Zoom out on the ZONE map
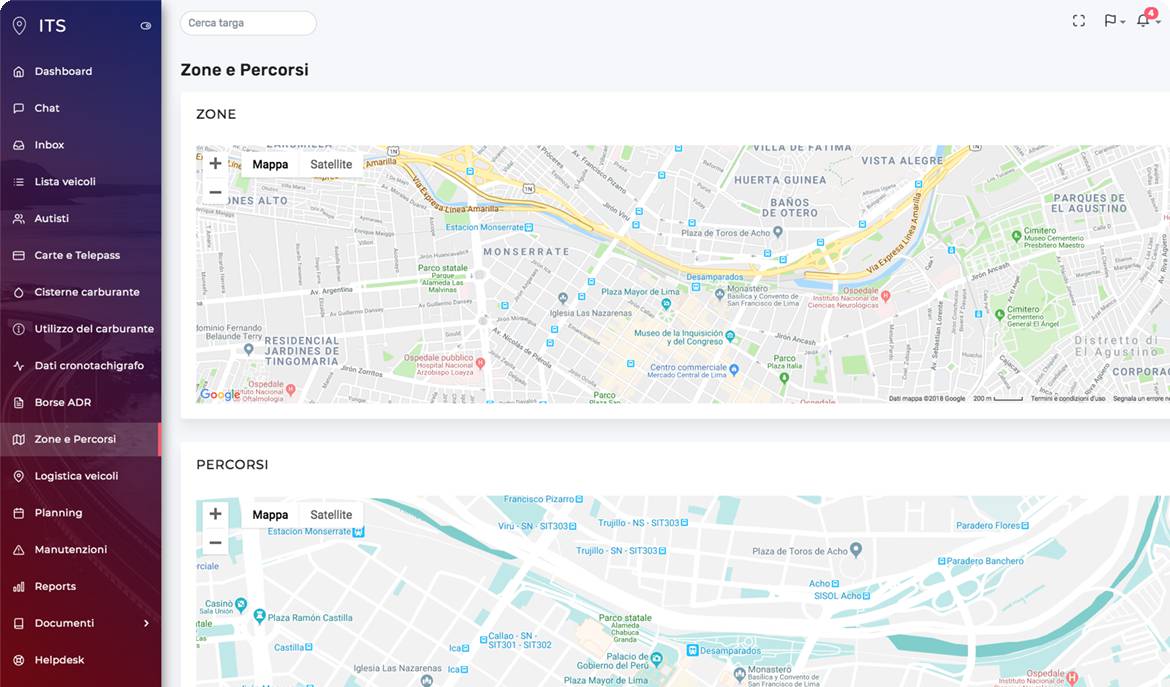This screenshot has height=687, width=1170. 216,192
